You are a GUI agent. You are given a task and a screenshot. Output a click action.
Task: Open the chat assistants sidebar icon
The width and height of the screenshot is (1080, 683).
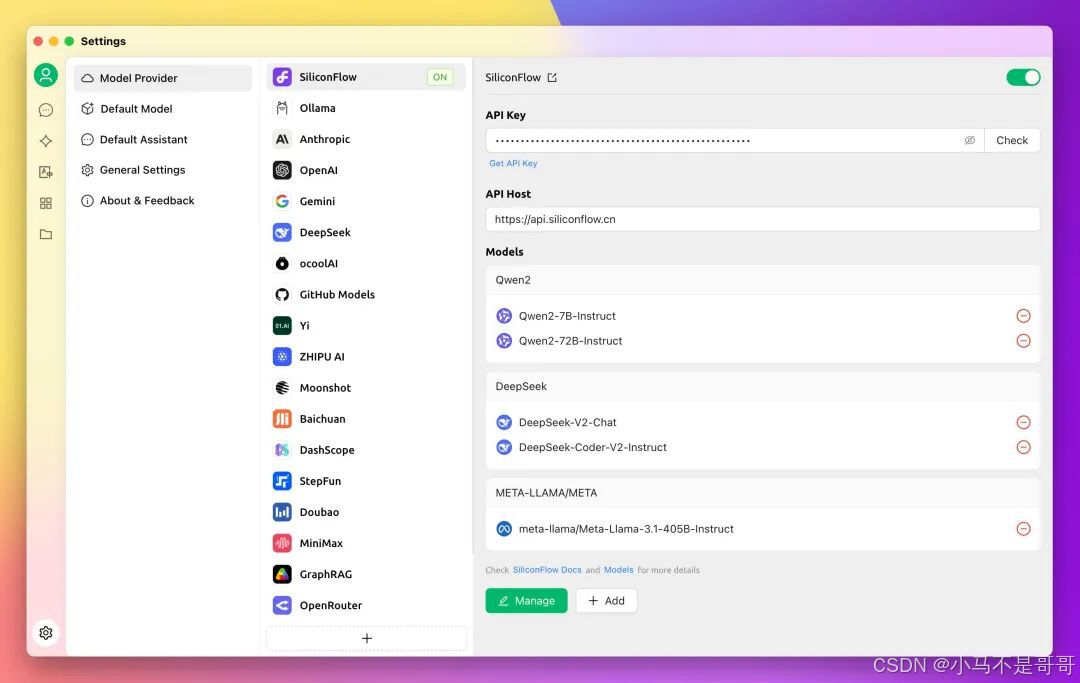click(x=46, y=110)
